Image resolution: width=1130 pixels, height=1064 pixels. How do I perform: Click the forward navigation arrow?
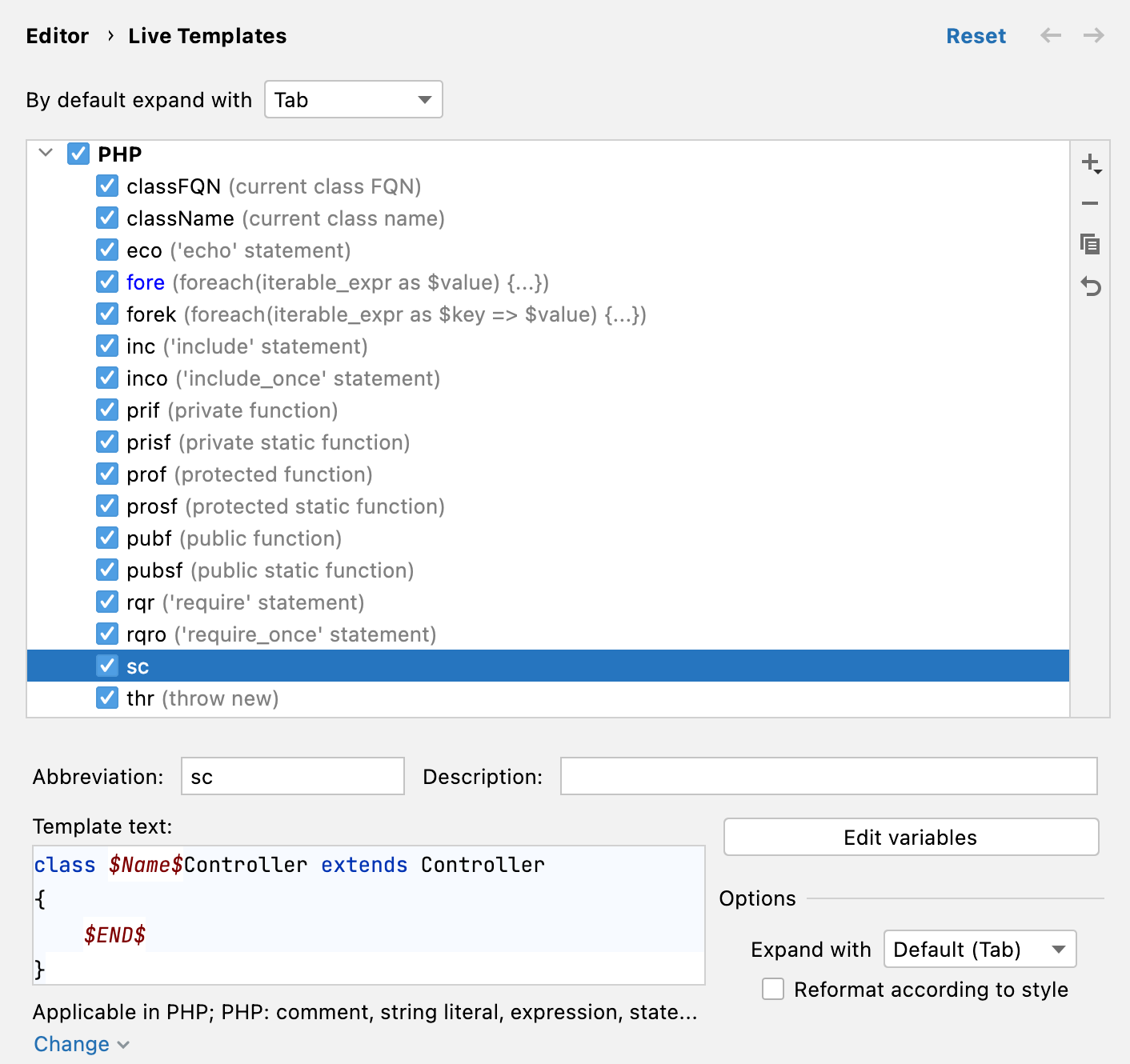1094,35
